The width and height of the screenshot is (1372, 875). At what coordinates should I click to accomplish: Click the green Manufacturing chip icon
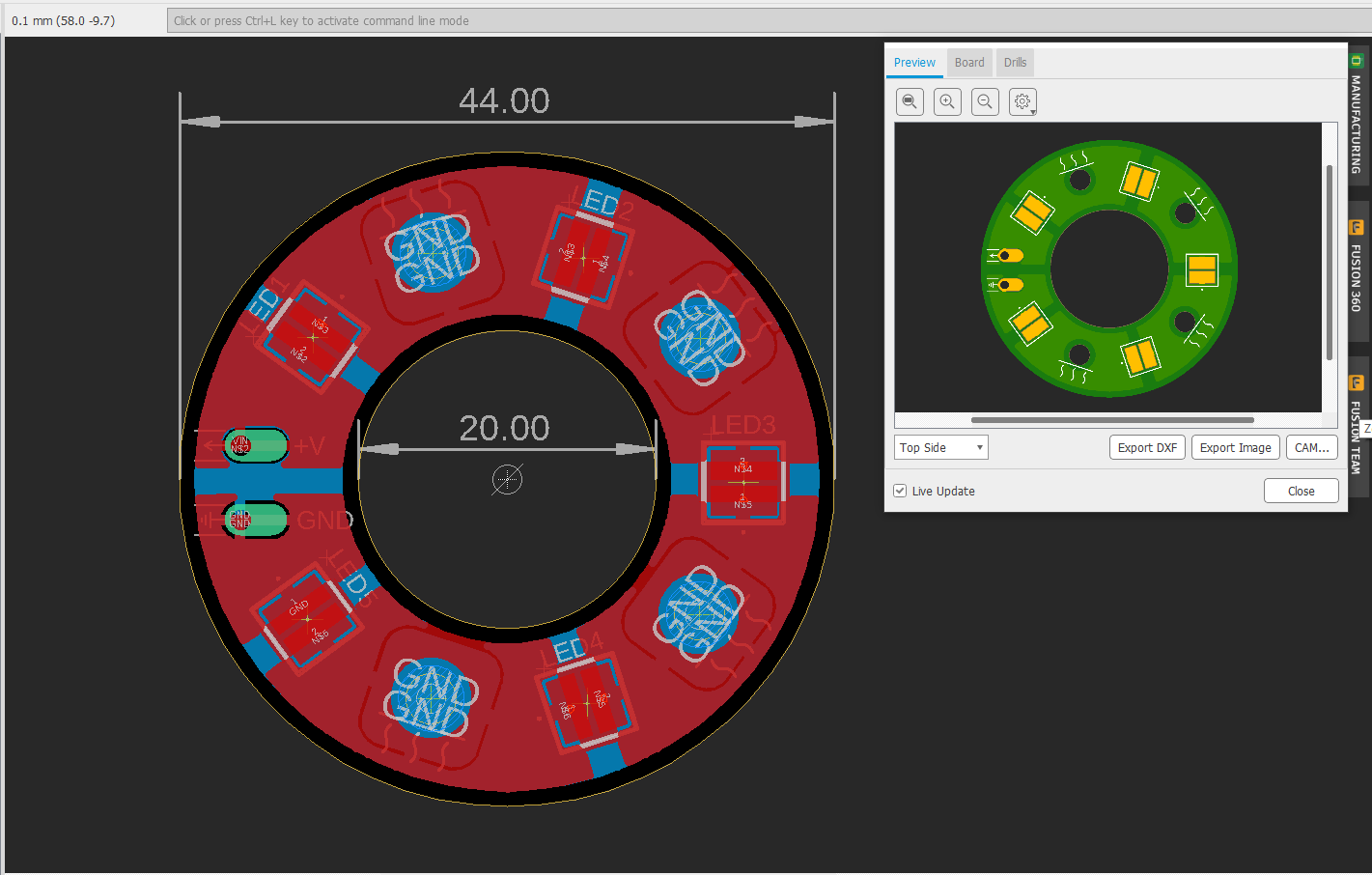(1358, 60)
